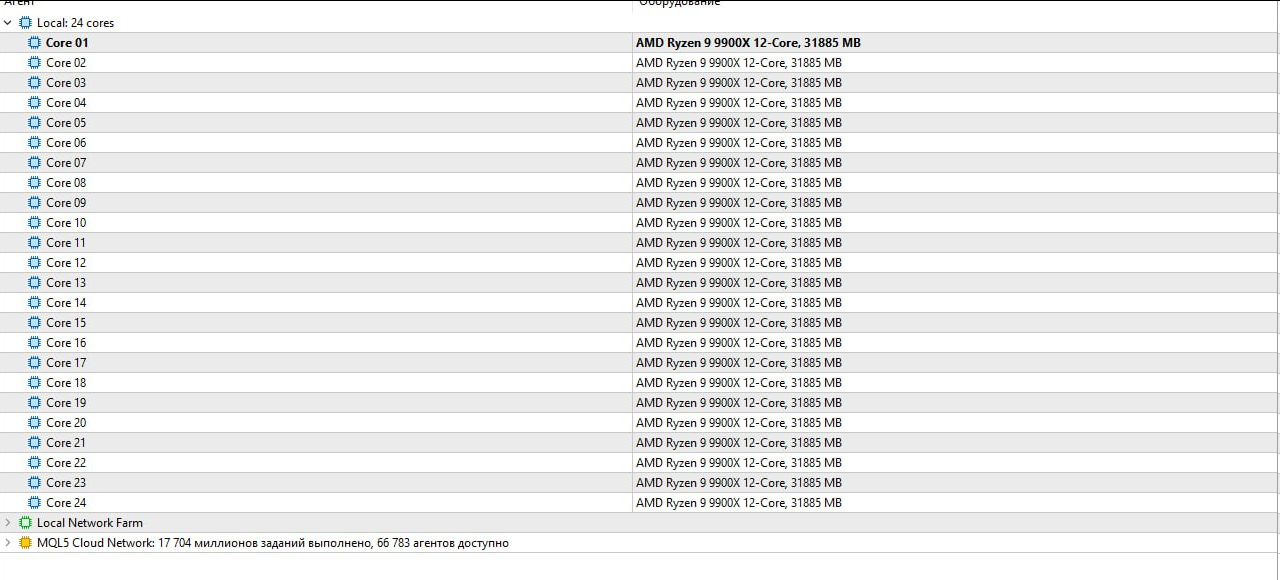Viewport: 1280px width, 580px height.
Task: Click the Core 05 agent icon
Action: coord(35,122)
